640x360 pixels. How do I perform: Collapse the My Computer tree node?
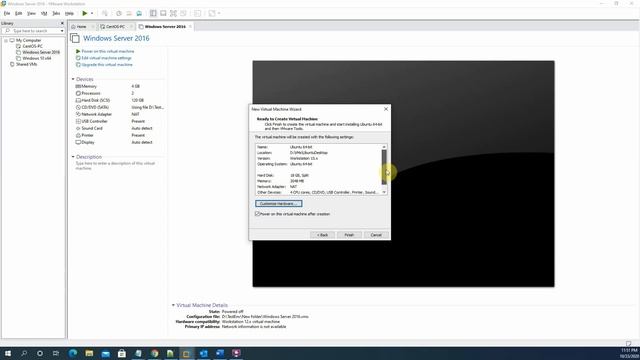pos(6,40)
